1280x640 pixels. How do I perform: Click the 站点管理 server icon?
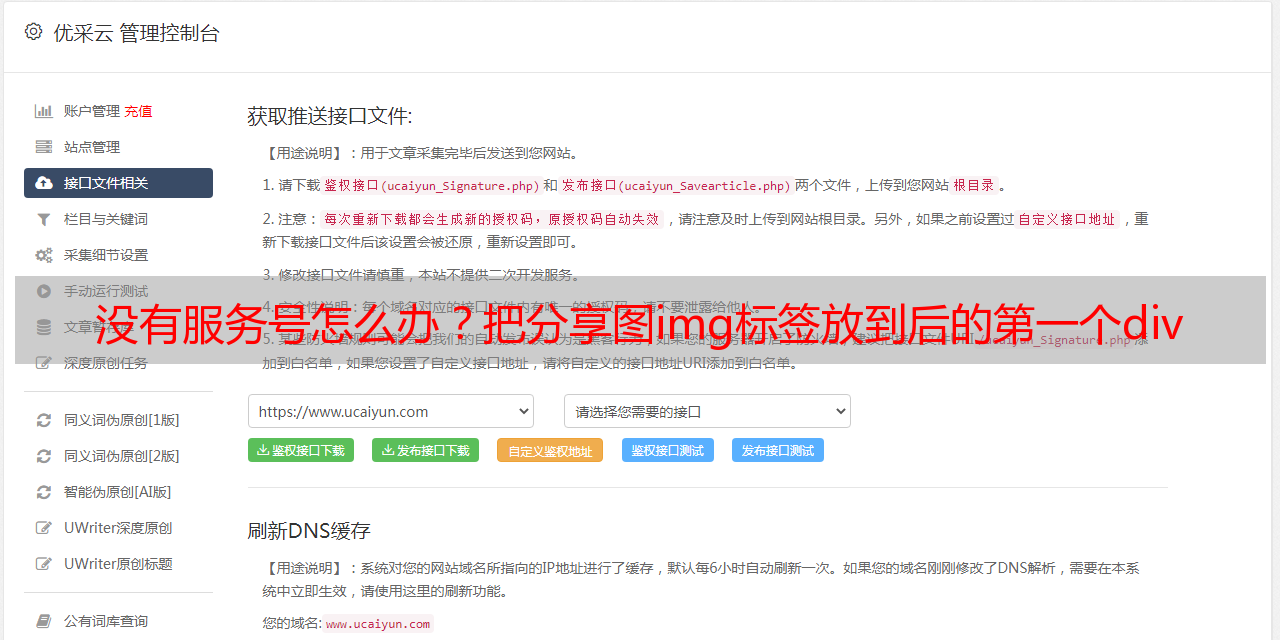43,147
